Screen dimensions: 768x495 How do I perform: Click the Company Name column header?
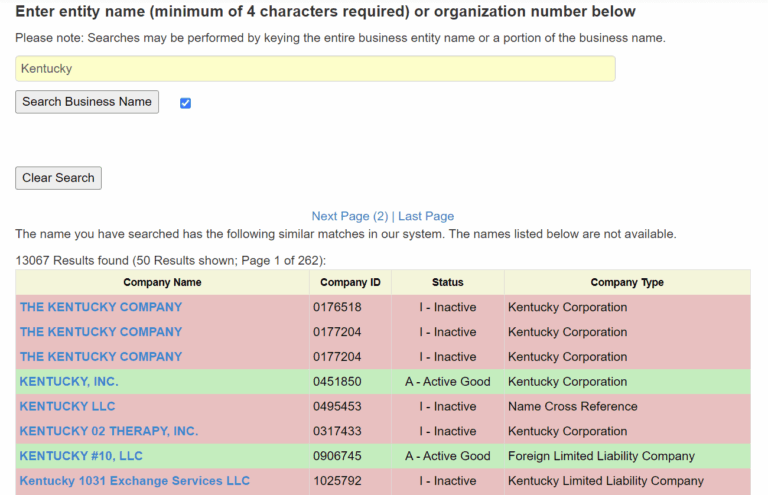coord(162,282)
